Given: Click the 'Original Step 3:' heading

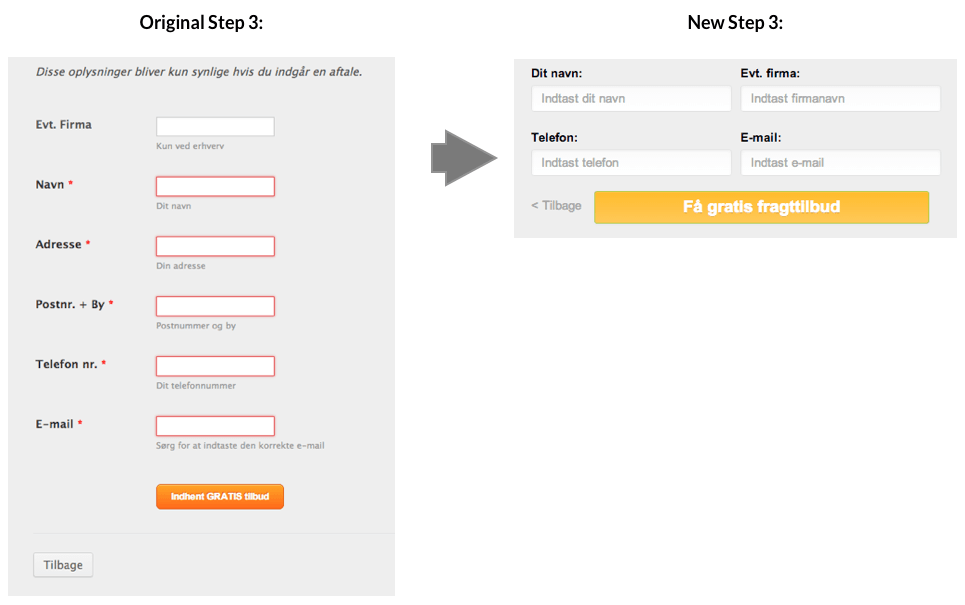Looking at the screenshot, I should coord(201,22).
